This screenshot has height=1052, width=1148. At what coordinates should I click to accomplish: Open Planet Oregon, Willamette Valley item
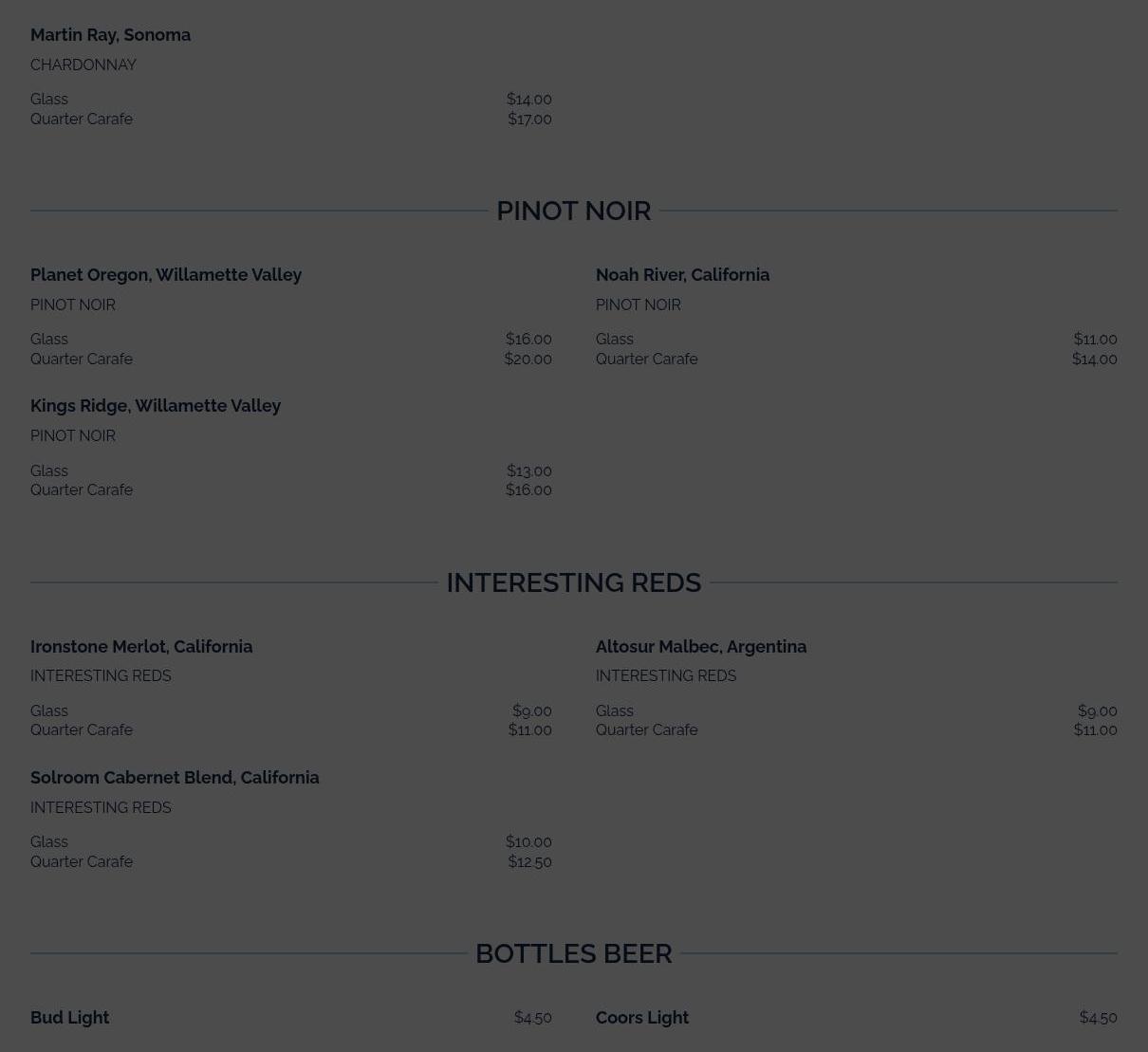[x=166, y=275]
